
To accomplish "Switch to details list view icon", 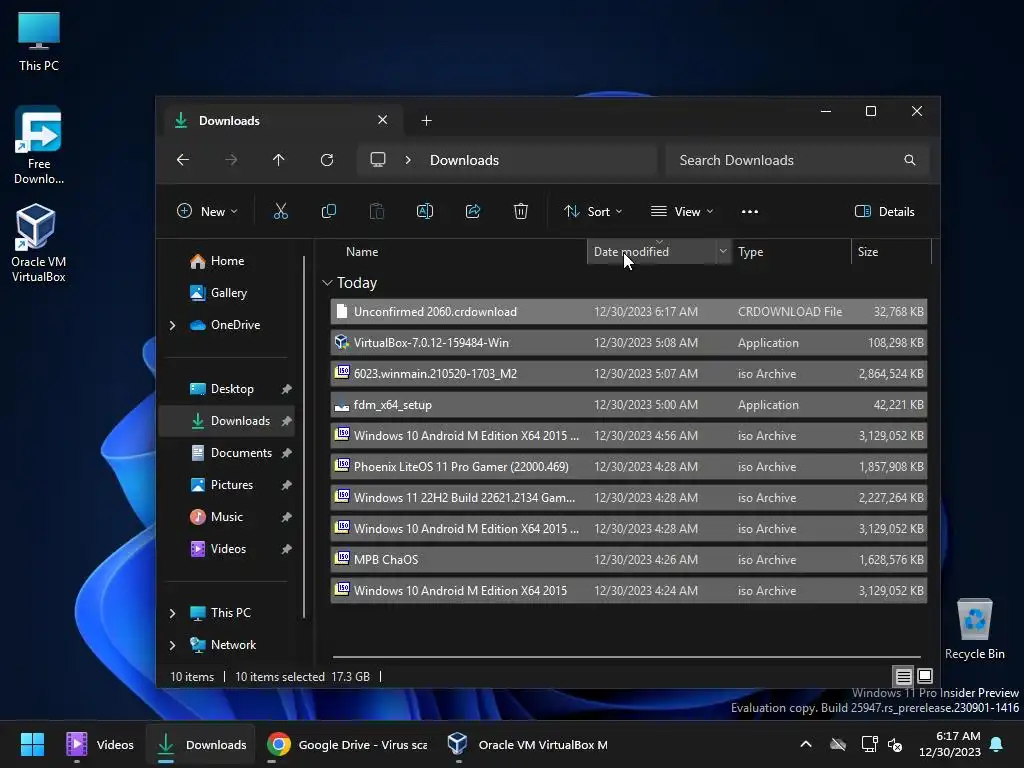I will 903,677.
